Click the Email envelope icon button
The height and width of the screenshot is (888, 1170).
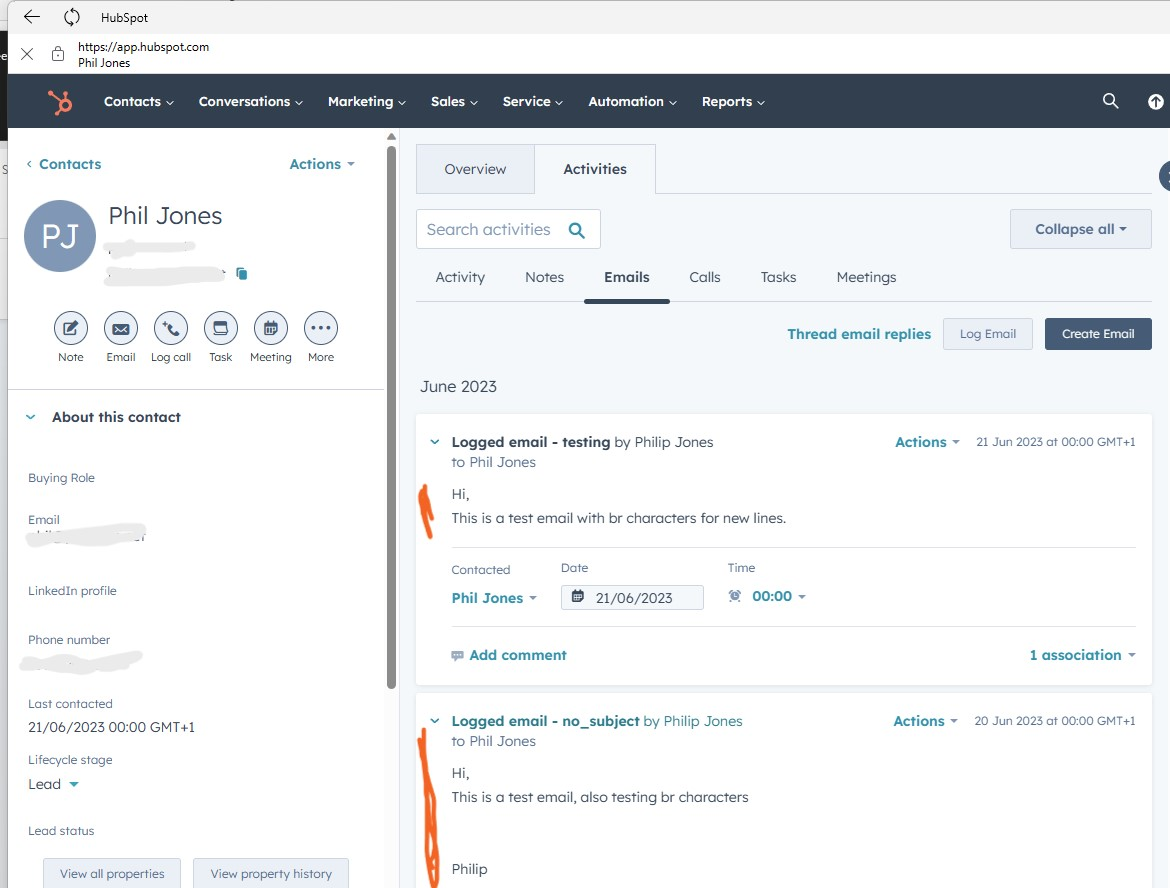coord(120,328)
